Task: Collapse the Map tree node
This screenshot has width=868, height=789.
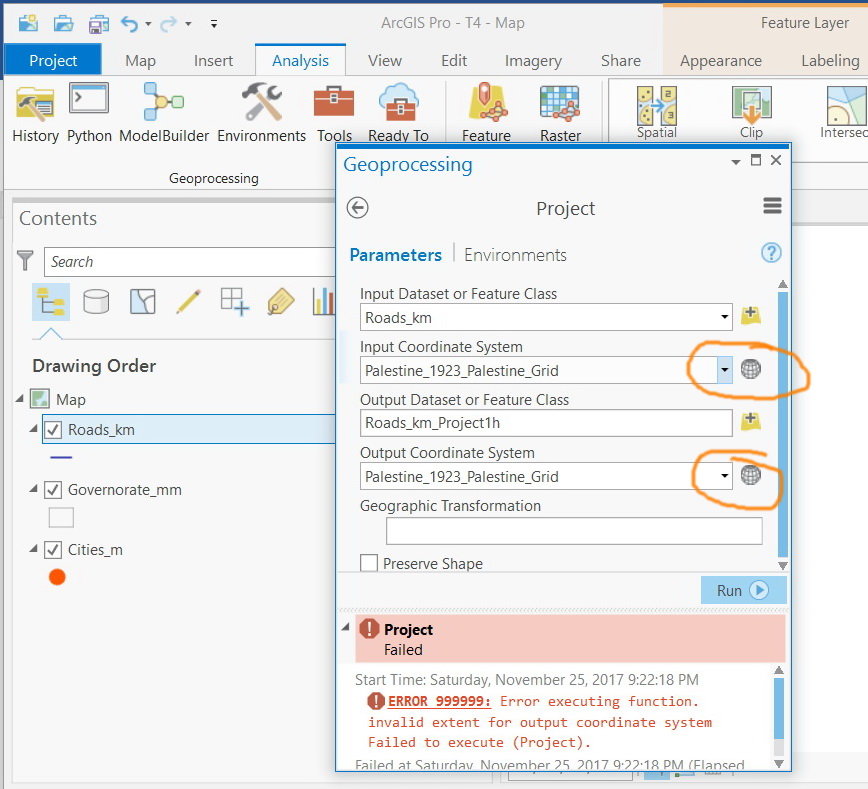Action: click(20, 398)
